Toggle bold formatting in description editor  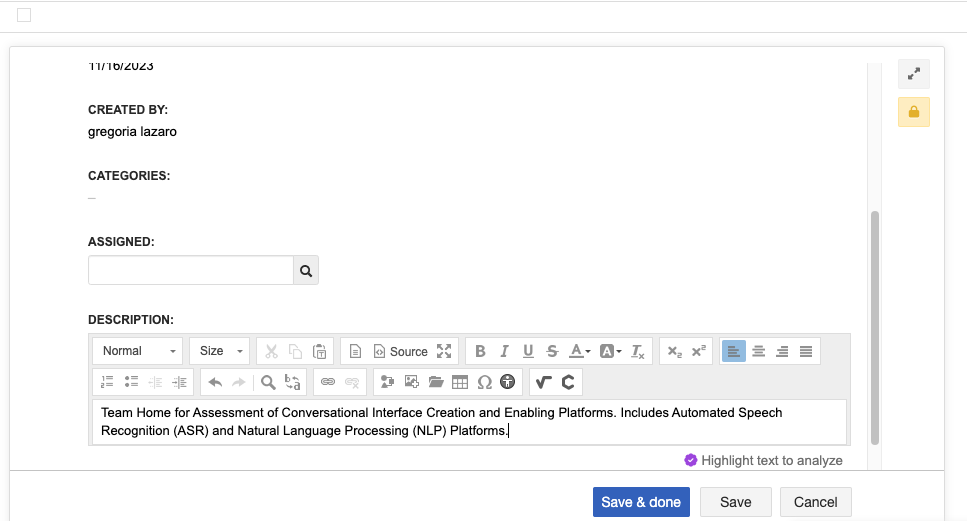(480, 351)
